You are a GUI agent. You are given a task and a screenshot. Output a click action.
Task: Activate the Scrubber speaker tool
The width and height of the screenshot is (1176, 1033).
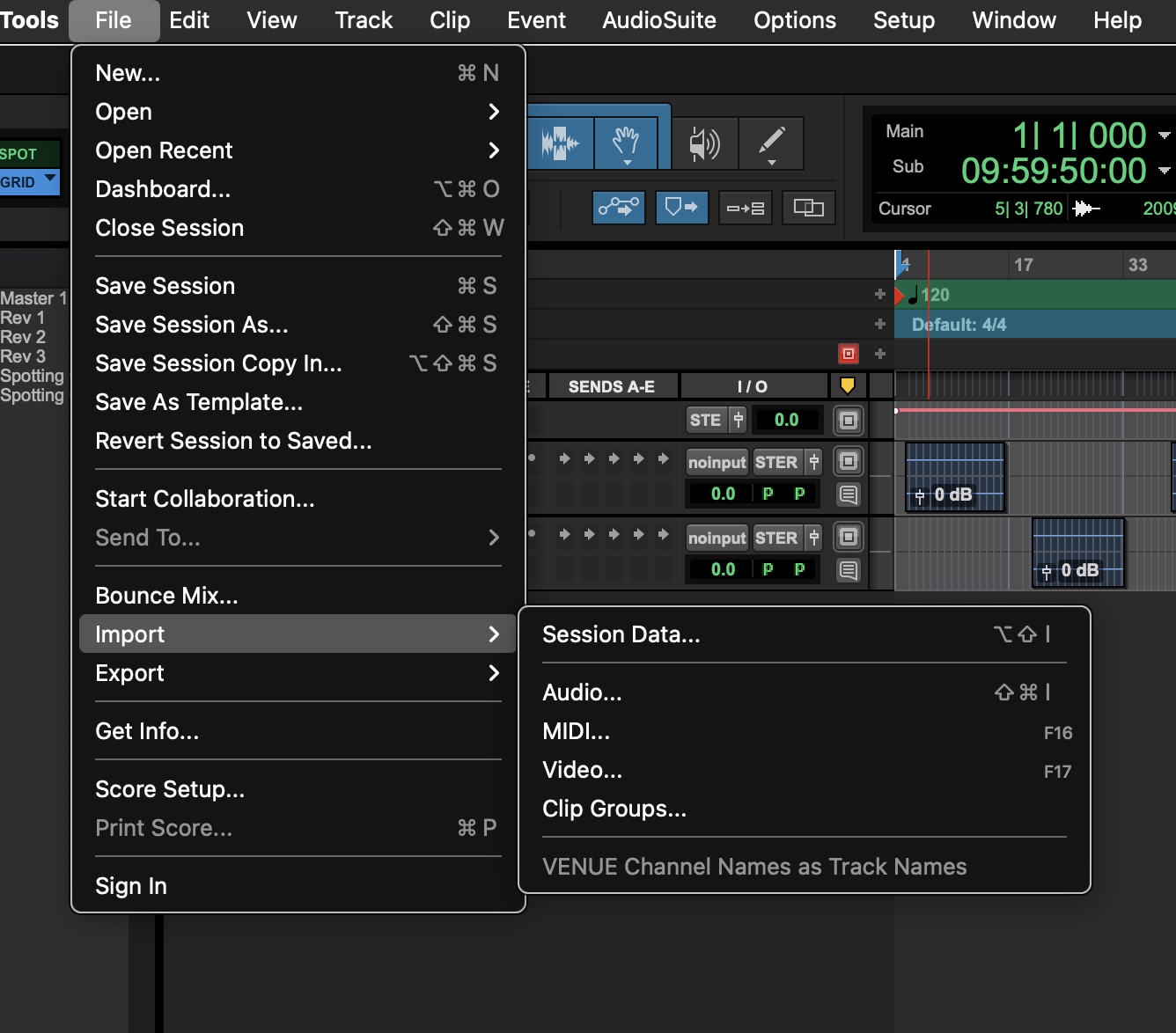(704, 143)
